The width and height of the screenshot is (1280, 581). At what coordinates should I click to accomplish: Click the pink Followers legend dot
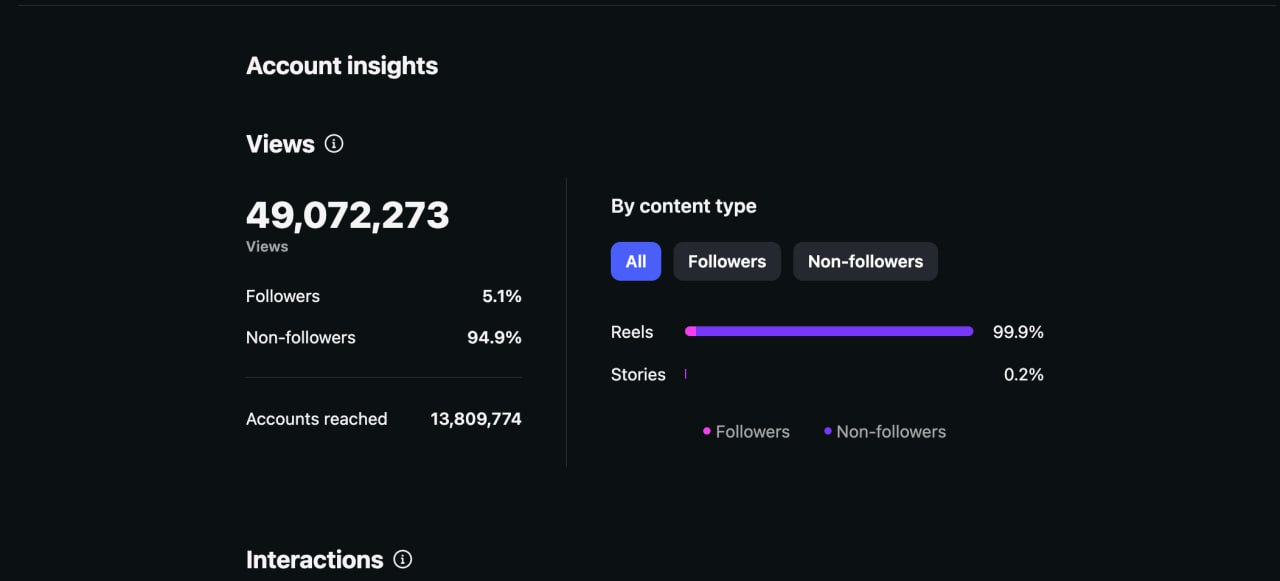(707, 431)
